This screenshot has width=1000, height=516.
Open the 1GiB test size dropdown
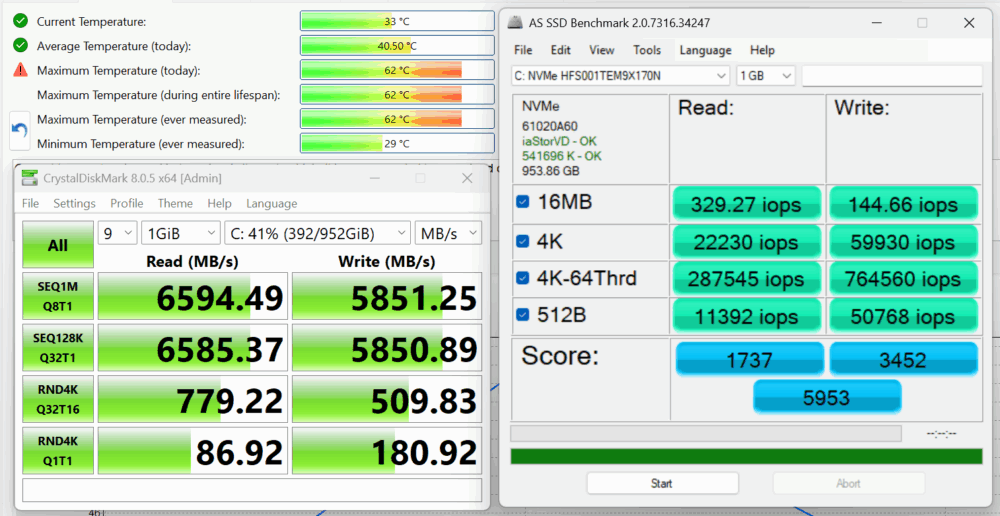point(180,233)
